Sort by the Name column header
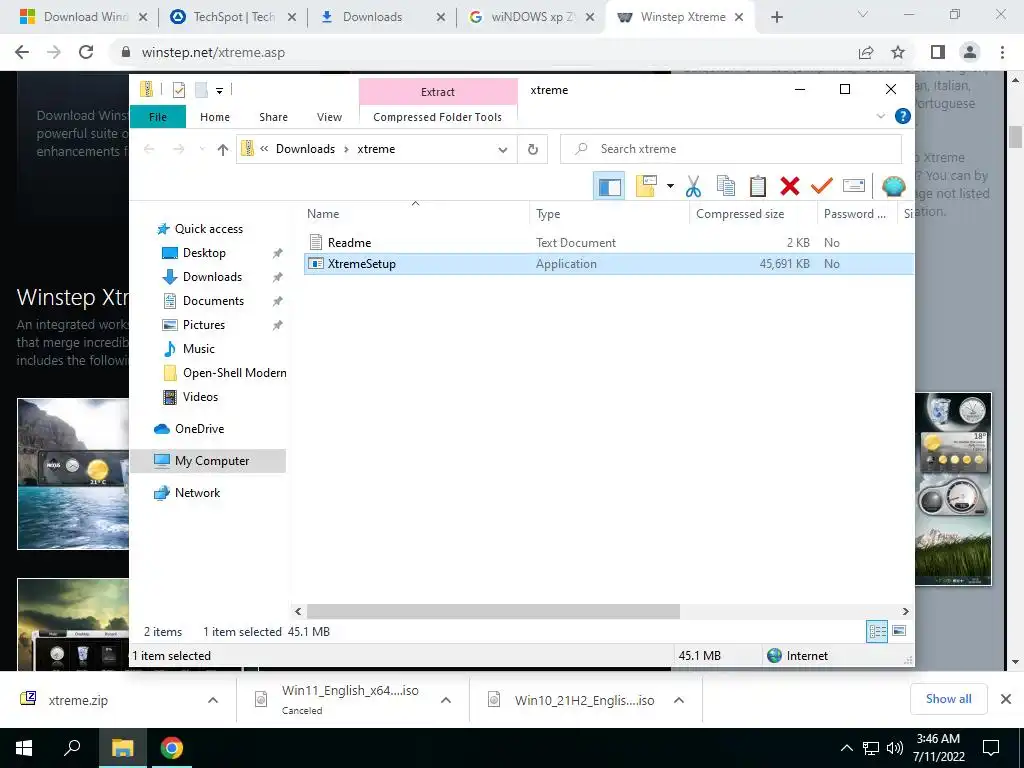The image size is (1024, 768). pos(417,214)
